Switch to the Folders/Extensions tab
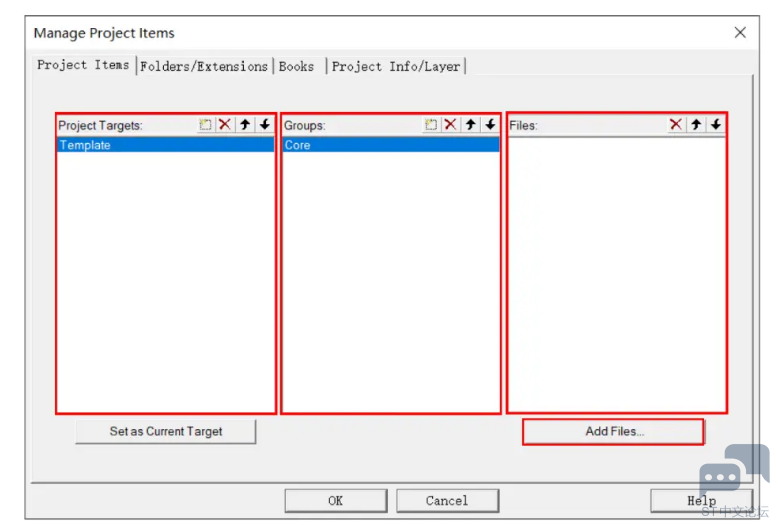 pos(204,66)
